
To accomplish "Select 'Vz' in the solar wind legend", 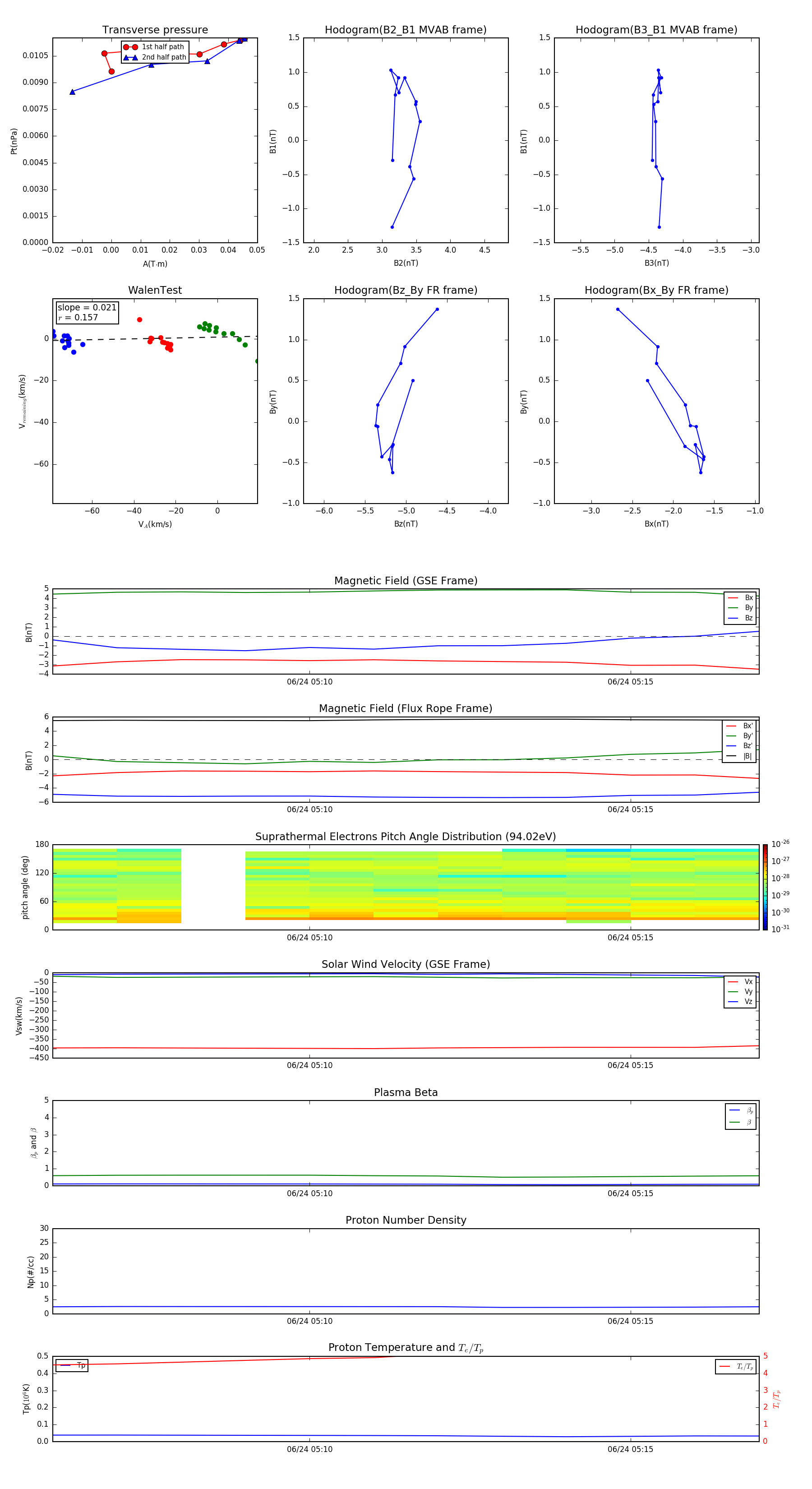I will click(x=740, y=1002).
